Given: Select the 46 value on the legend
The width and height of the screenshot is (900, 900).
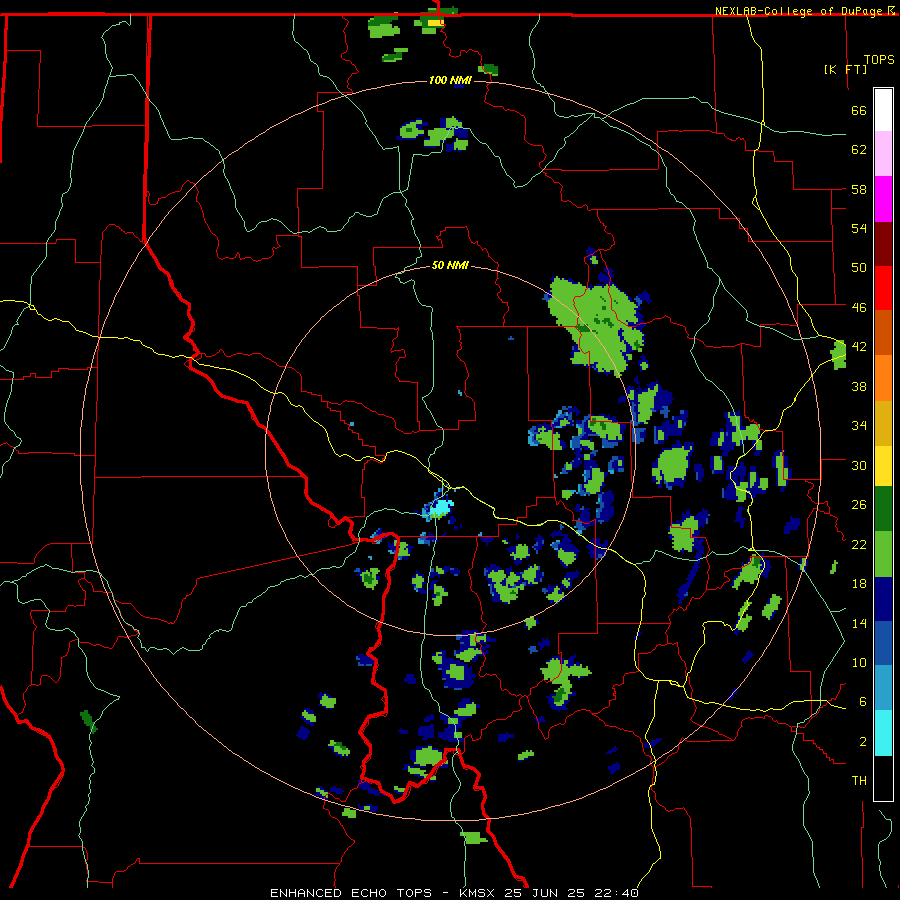Looking at the screenshot, I should click(x=859, y=308).
